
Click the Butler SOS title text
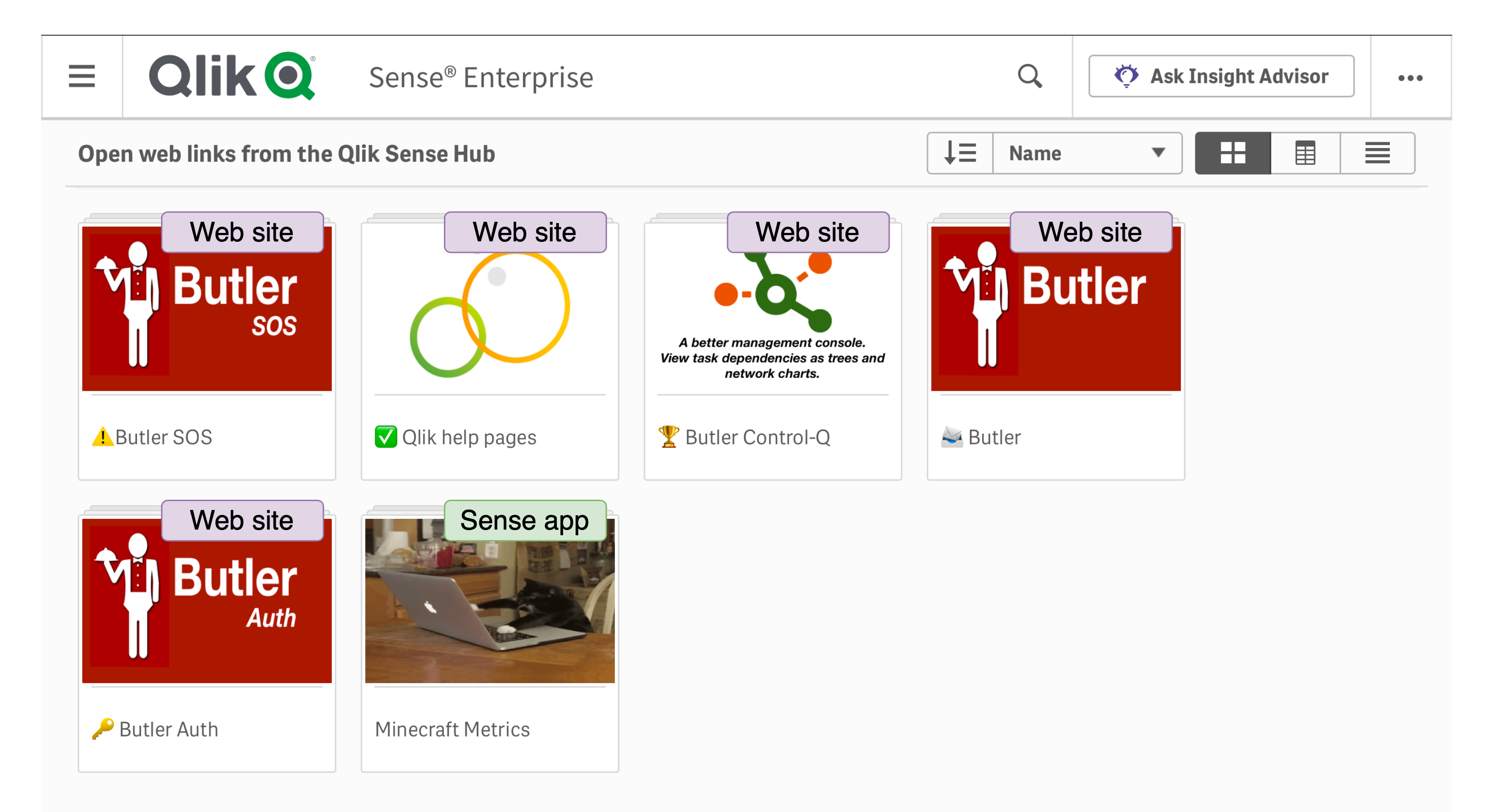163,437
